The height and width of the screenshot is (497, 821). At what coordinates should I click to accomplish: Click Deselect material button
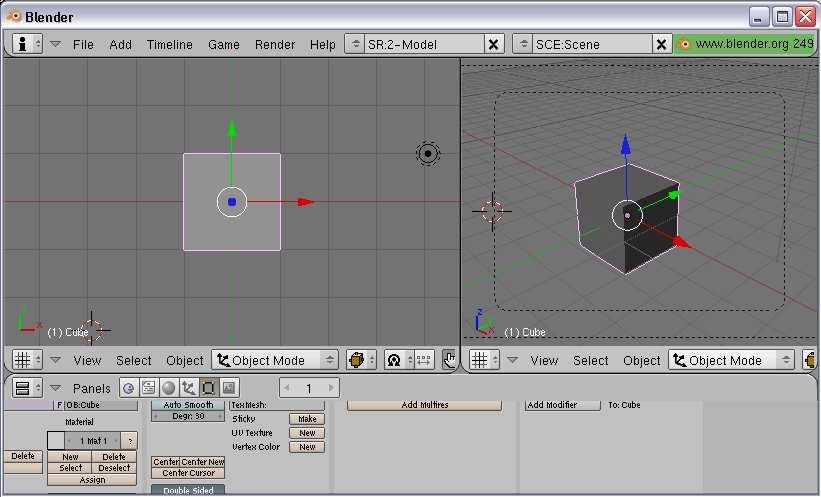(114, 468)
